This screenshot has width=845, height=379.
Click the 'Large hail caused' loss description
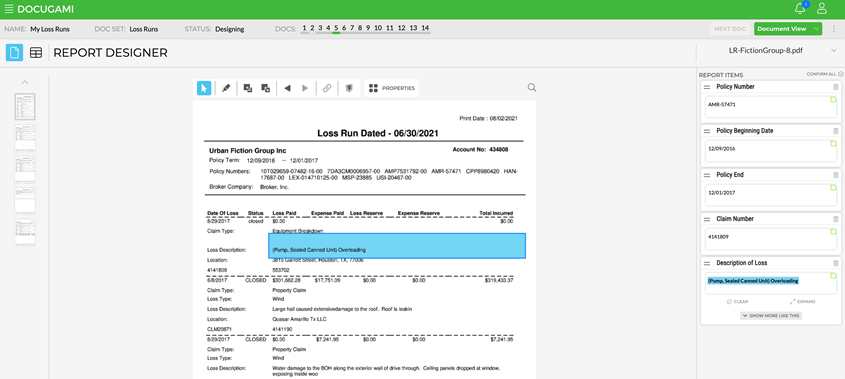tap(343, 309)
